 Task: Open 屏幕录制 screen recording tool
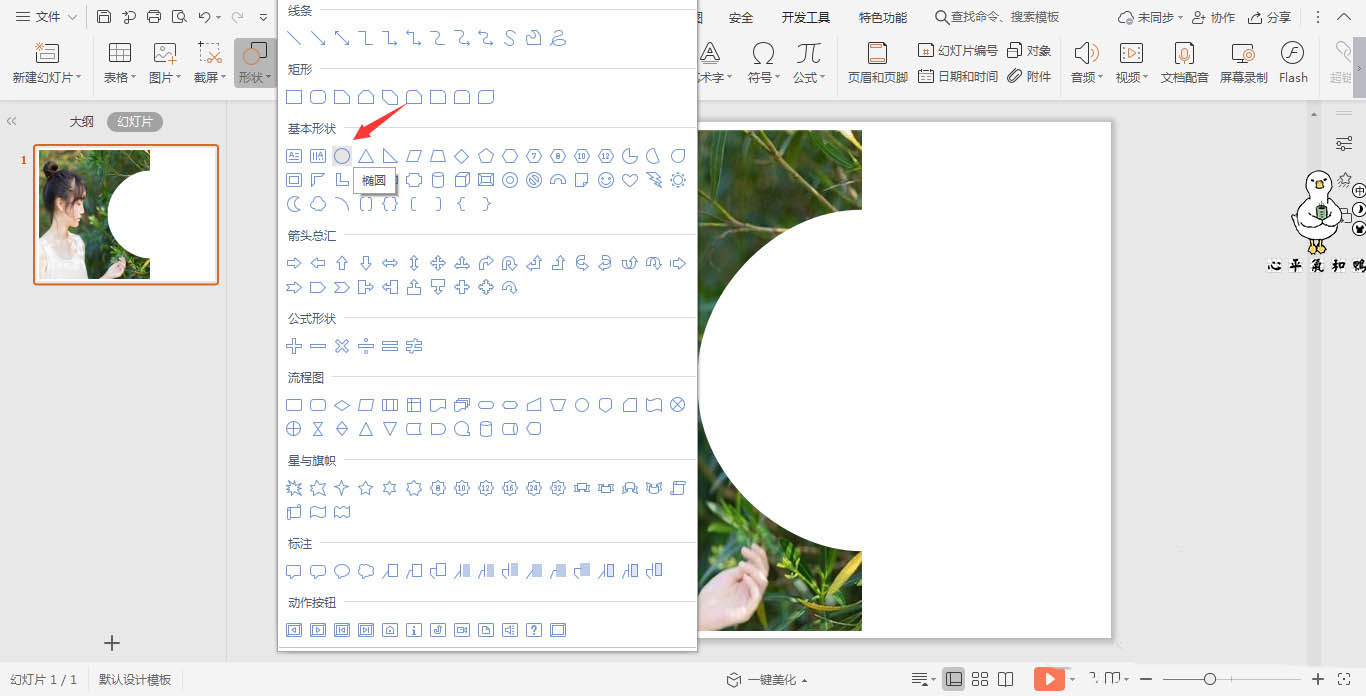(1243, 62)
